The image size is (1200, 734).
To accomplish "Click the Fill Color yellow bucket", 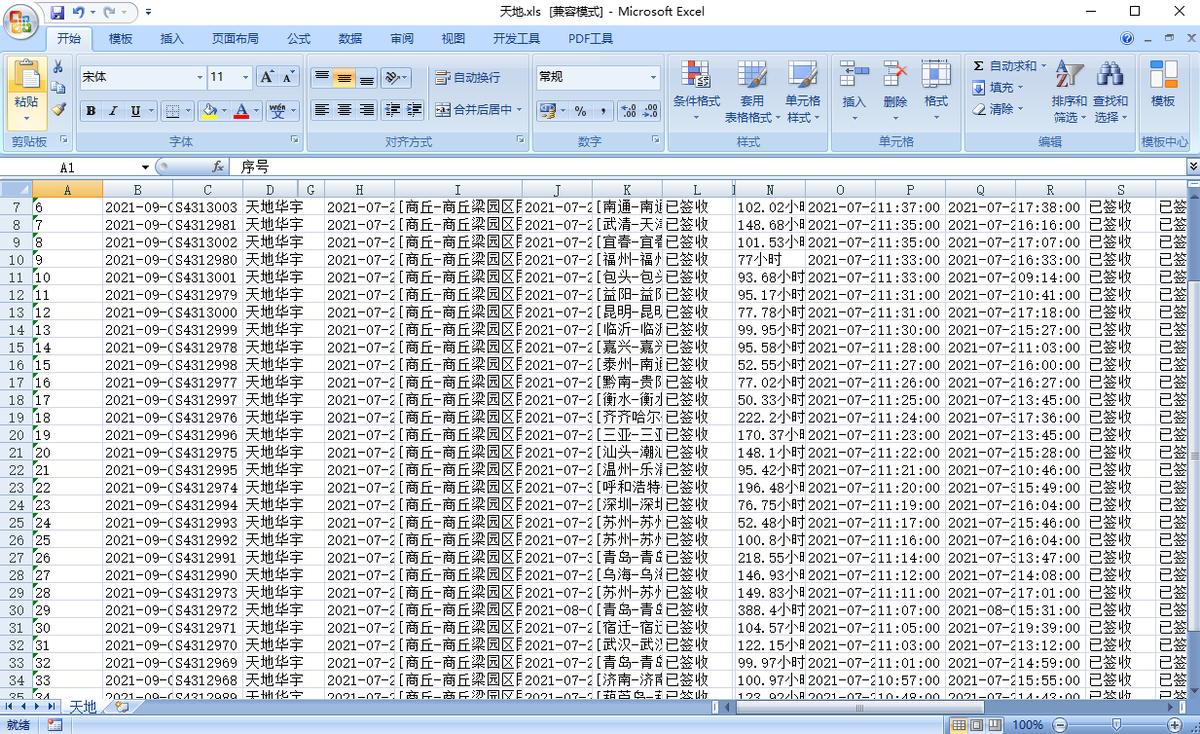I will pyautogui.click(x=209, y=111).
